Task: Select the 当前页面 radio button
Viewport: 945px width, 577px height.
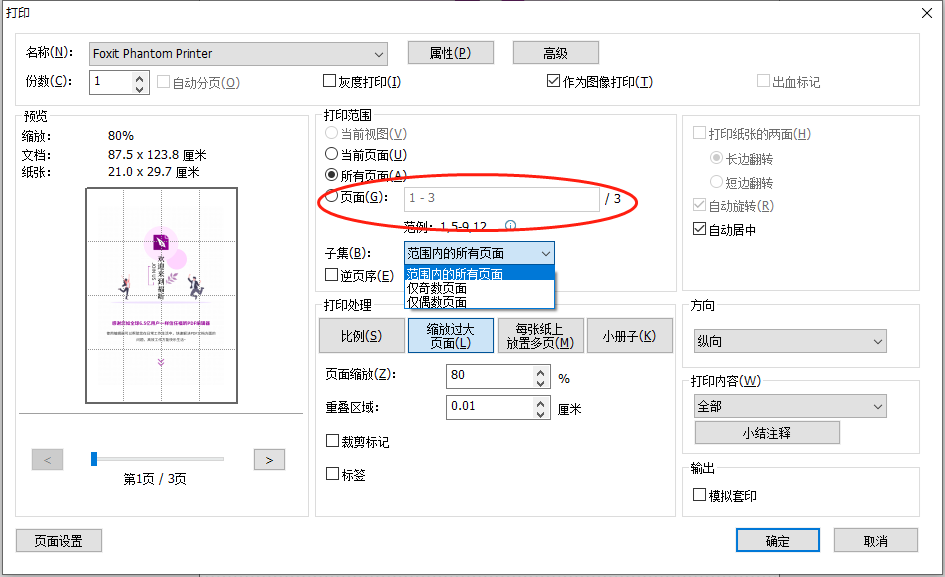Action: tap(331, 153)
